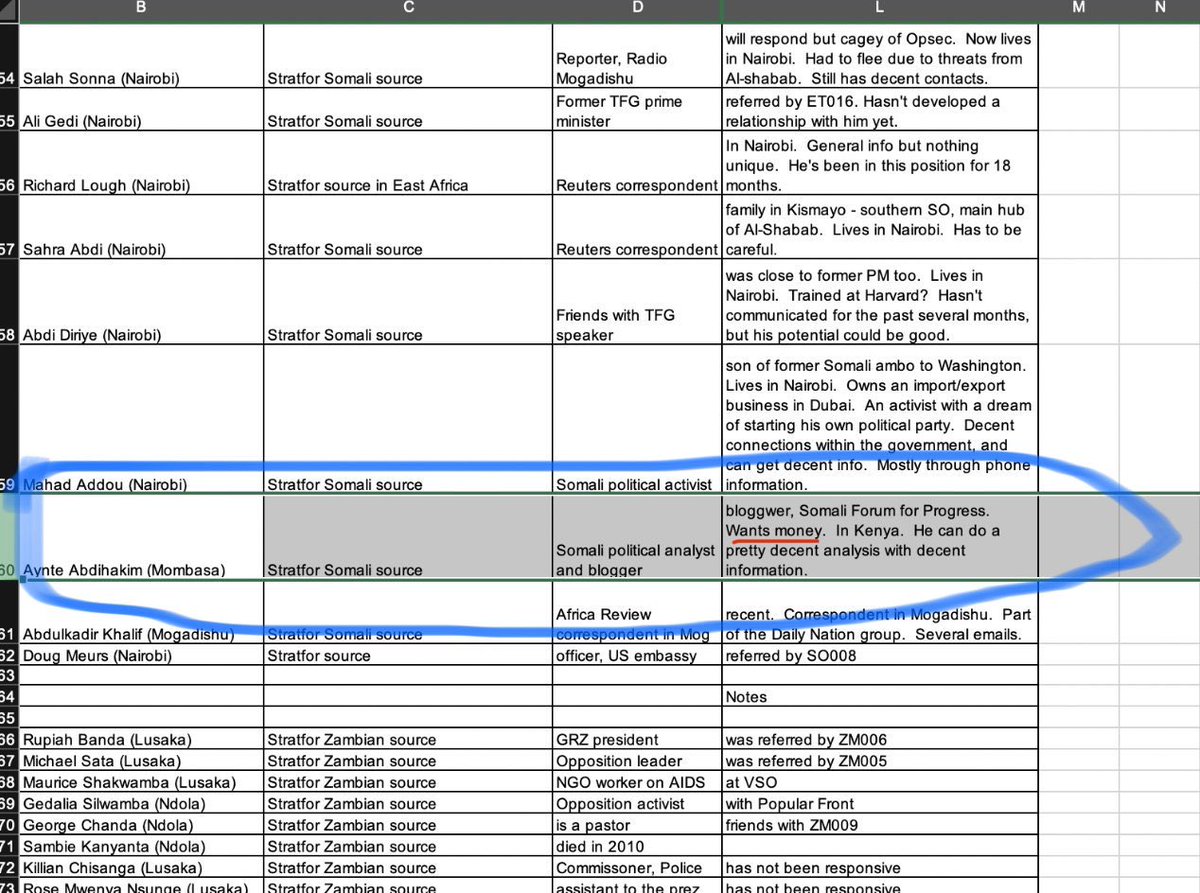
Task: Click cell Stratfor source in East Africa
Action: pyautogui.click(x=408, y=164)
